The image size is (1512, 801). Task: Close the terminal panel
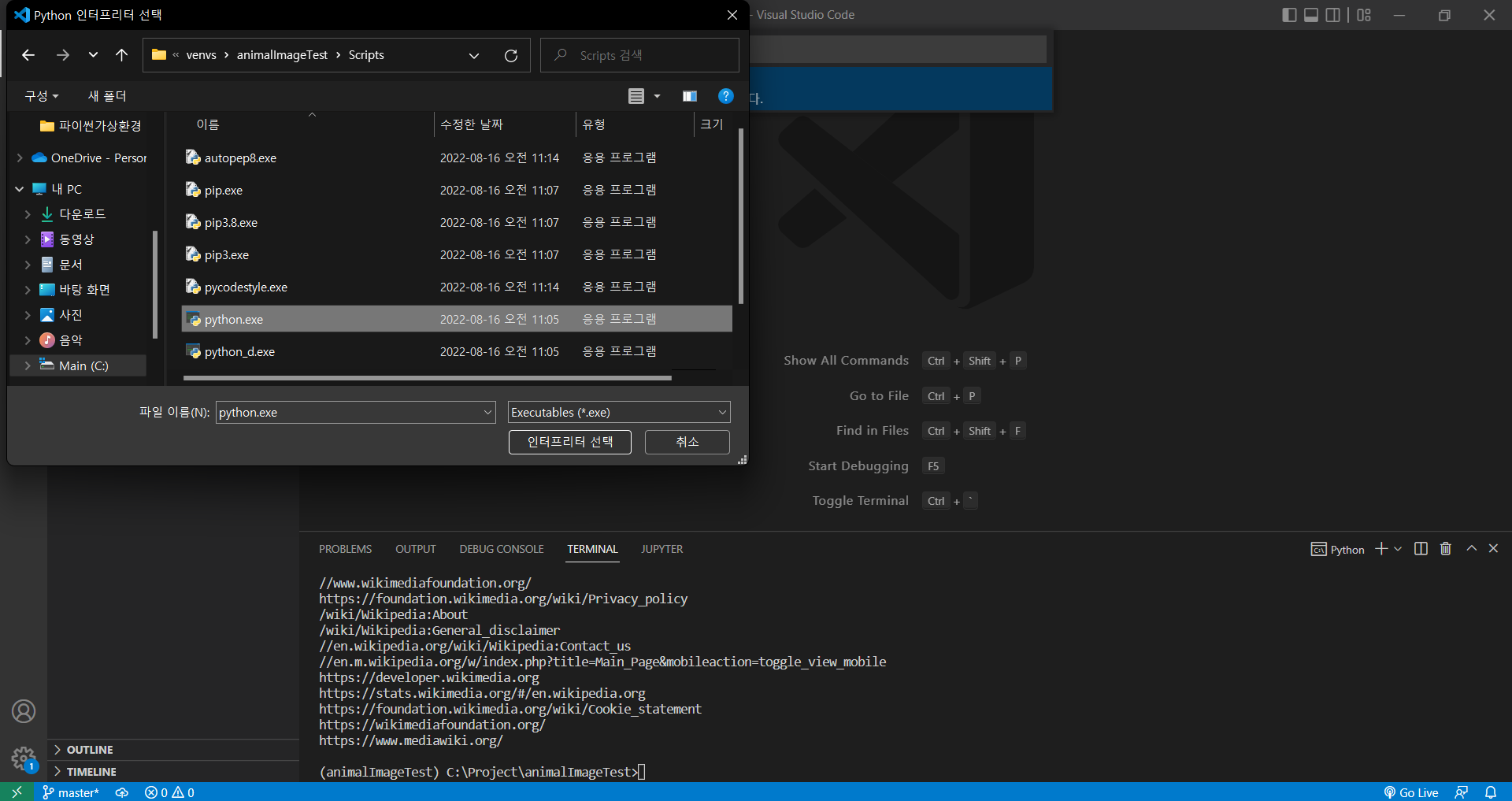[1493, 548]
